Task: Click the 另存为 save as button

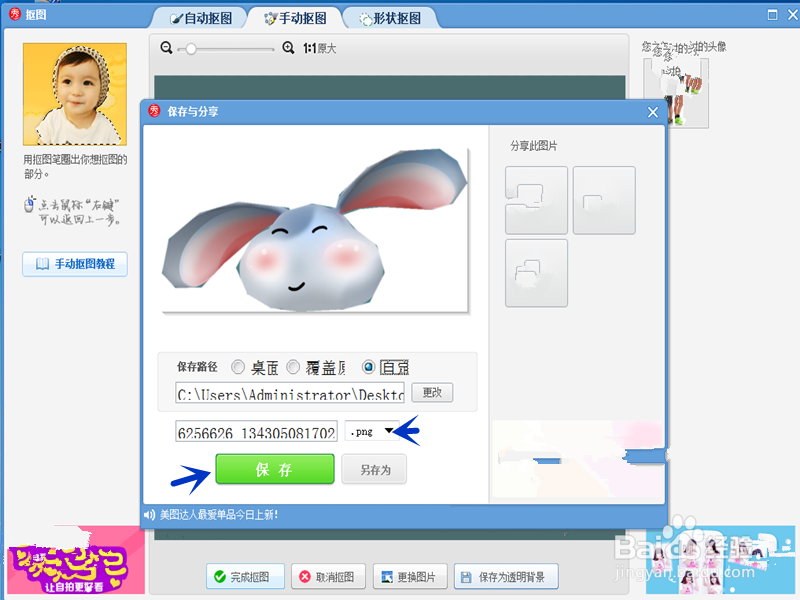Action: click(374, 469)
